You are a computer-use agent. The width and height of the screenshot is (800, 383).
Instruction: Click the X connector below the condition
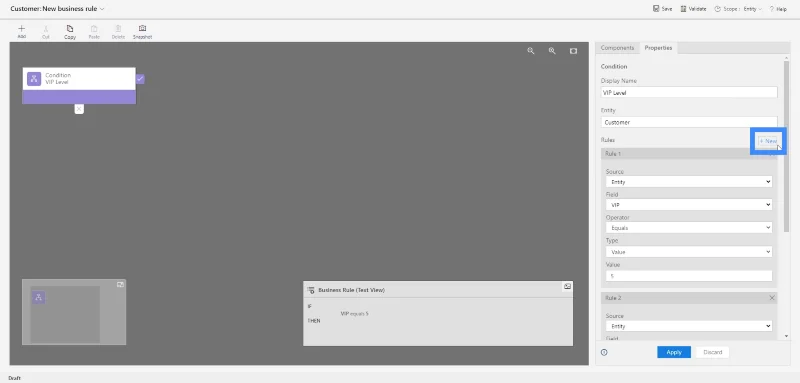(79, 109)
